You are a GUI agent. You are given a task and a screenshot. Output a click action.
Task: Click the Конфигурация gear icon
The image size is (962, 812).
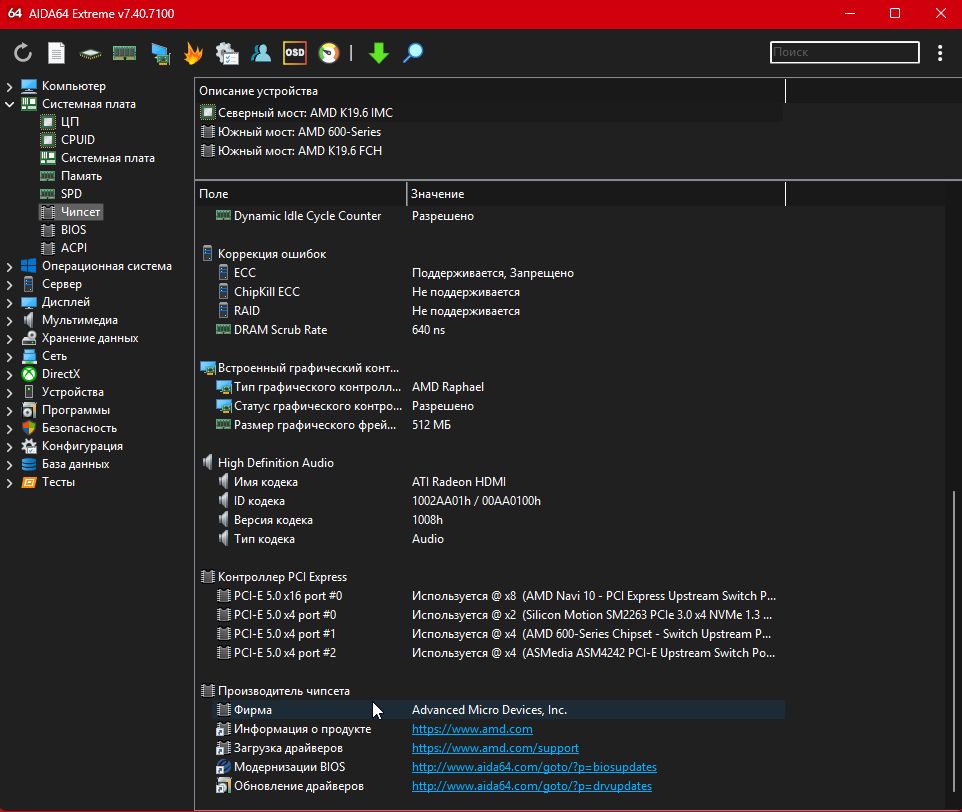click(x=29, y=446)
